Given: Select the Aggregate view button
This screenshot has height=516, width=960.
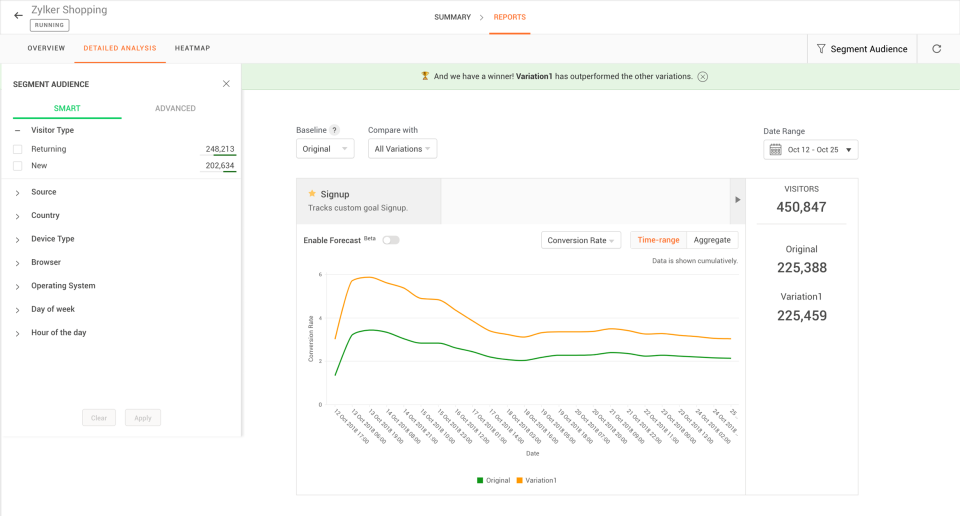Looking at the screenshot, I should 712,240.
